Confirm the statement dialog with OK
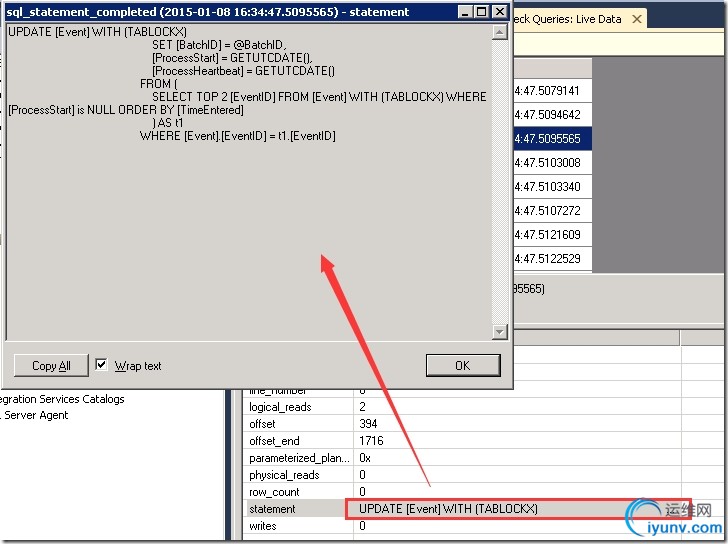 [463, 365]
